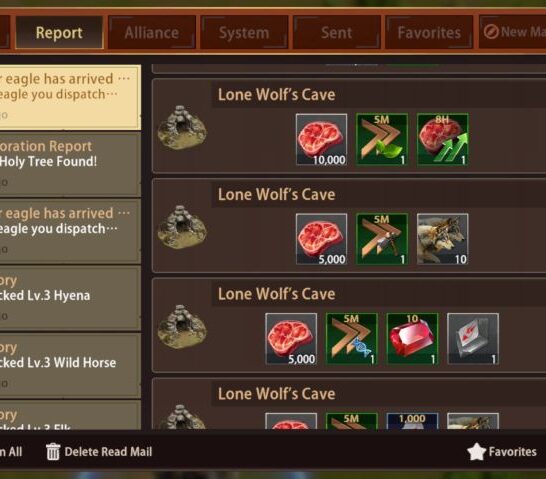This screenshot has height=479, width=546.
Task: Open the System tab
Action: 244,32
